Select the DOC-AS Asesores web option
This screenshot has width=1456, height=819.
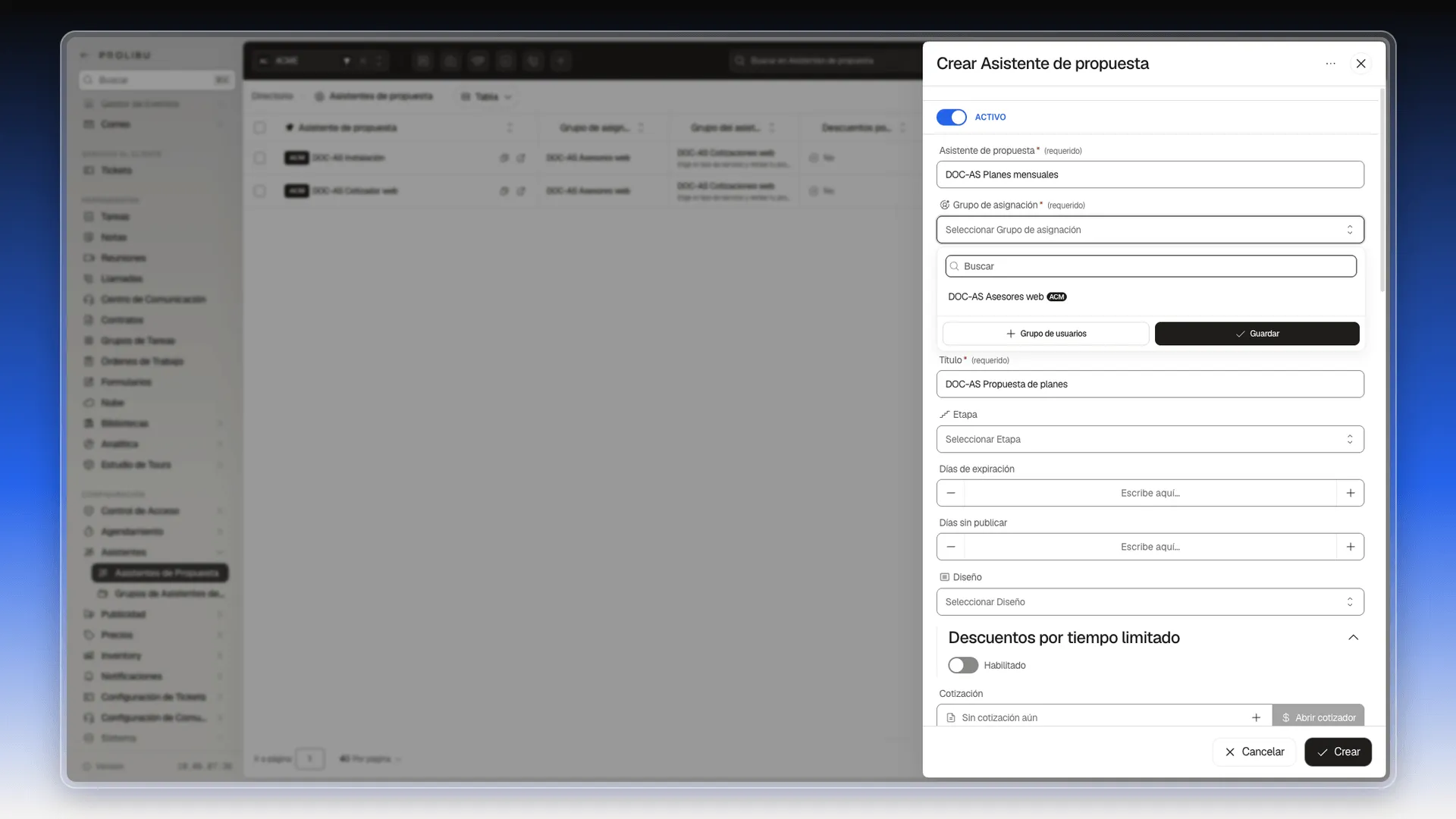pos(1150,297)
